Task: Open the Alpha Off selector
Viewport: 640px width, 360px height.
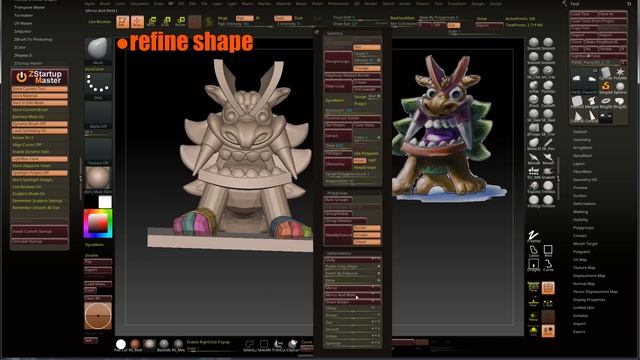Action: click(x=98, y=115)
